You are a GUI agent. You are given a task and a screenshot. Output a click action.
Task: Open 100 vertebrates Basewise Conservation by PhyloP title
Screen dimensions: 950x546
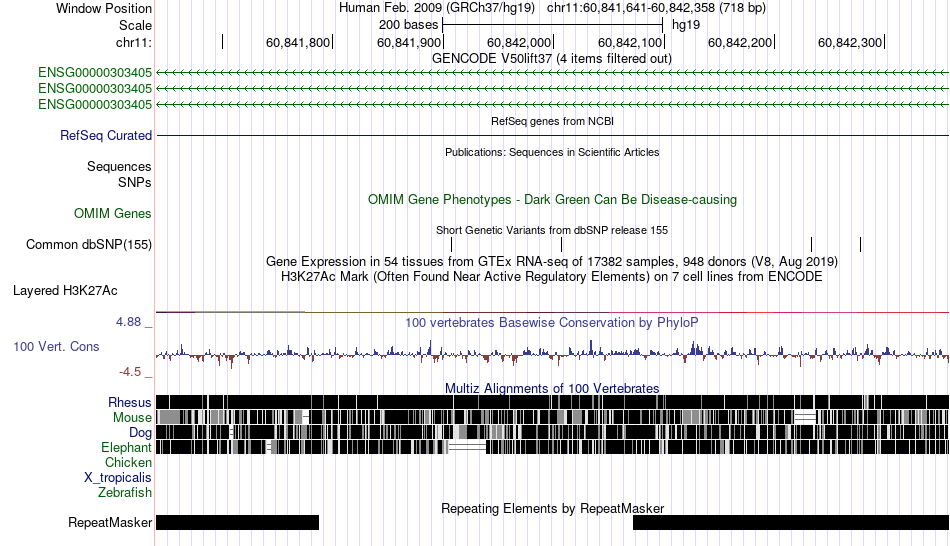552,322
